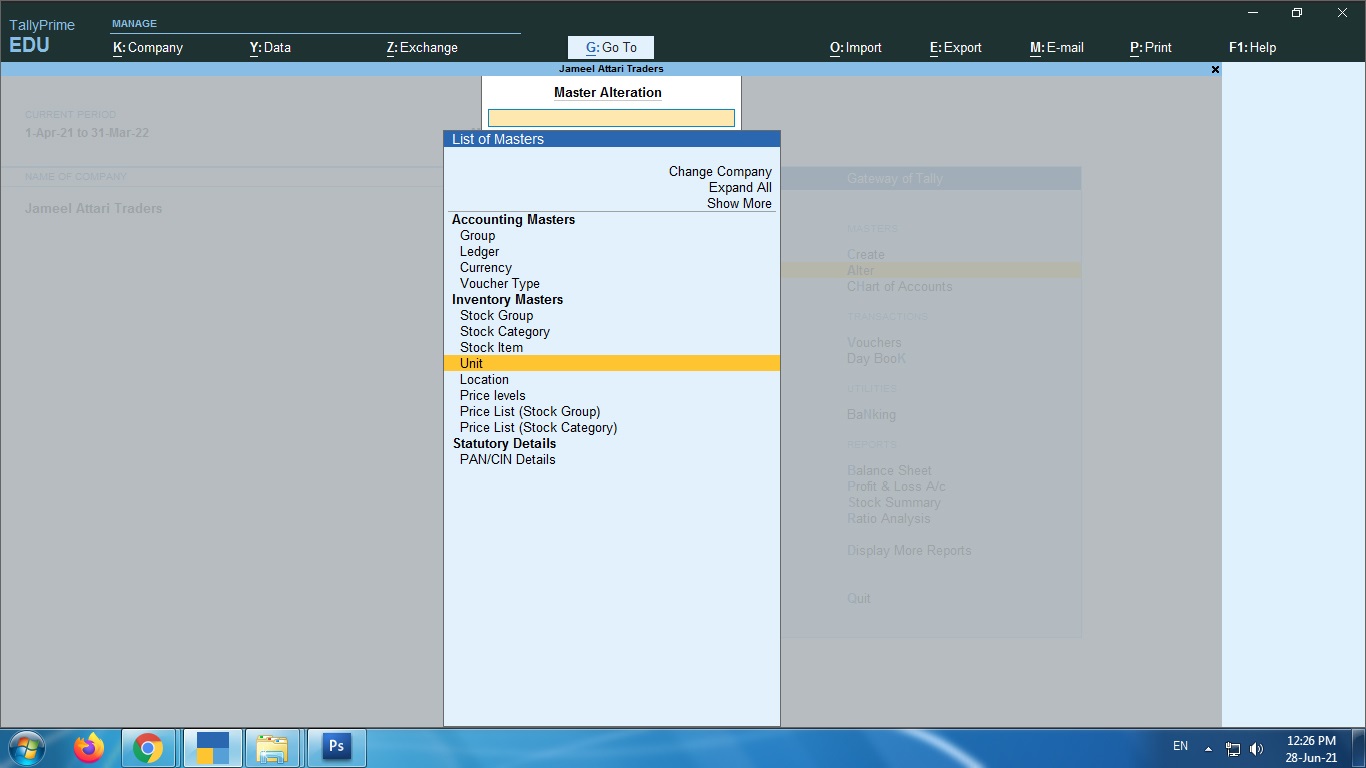Click Stock Summary in Gateway
The width and height of the screenshot is (1366, 768).
pyautogui.click(x=894, y=502)
